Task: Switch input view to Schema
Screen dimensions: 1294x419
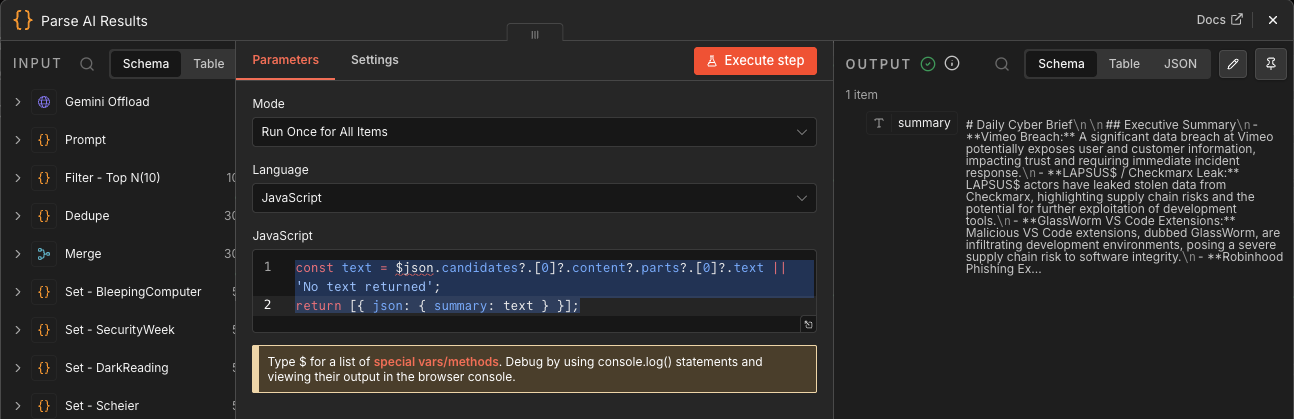Action: click(146, 64)
